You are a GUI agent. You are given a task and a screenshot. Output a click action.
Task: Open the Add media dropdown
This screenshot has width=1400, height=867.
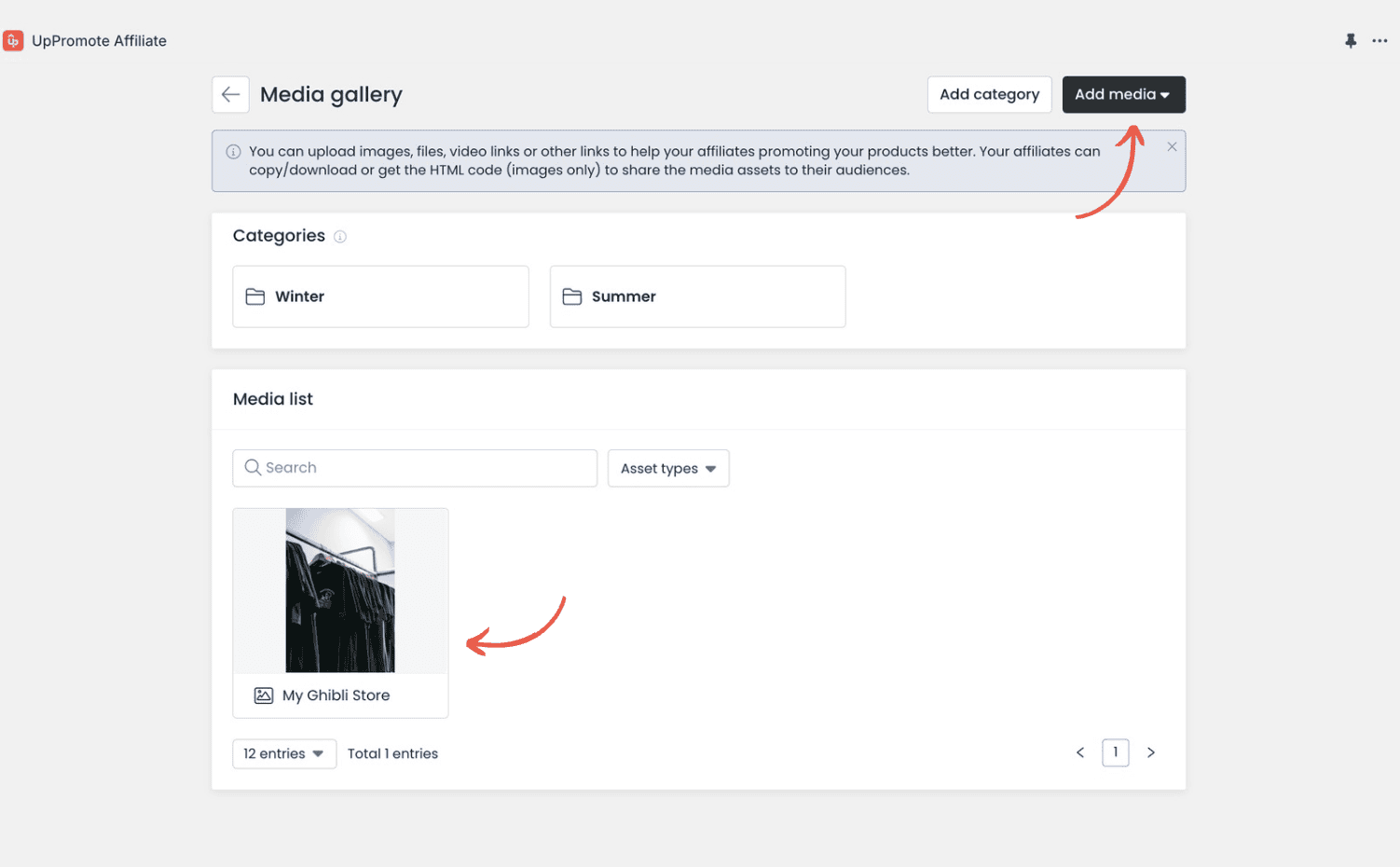[x=1124, y=94]
